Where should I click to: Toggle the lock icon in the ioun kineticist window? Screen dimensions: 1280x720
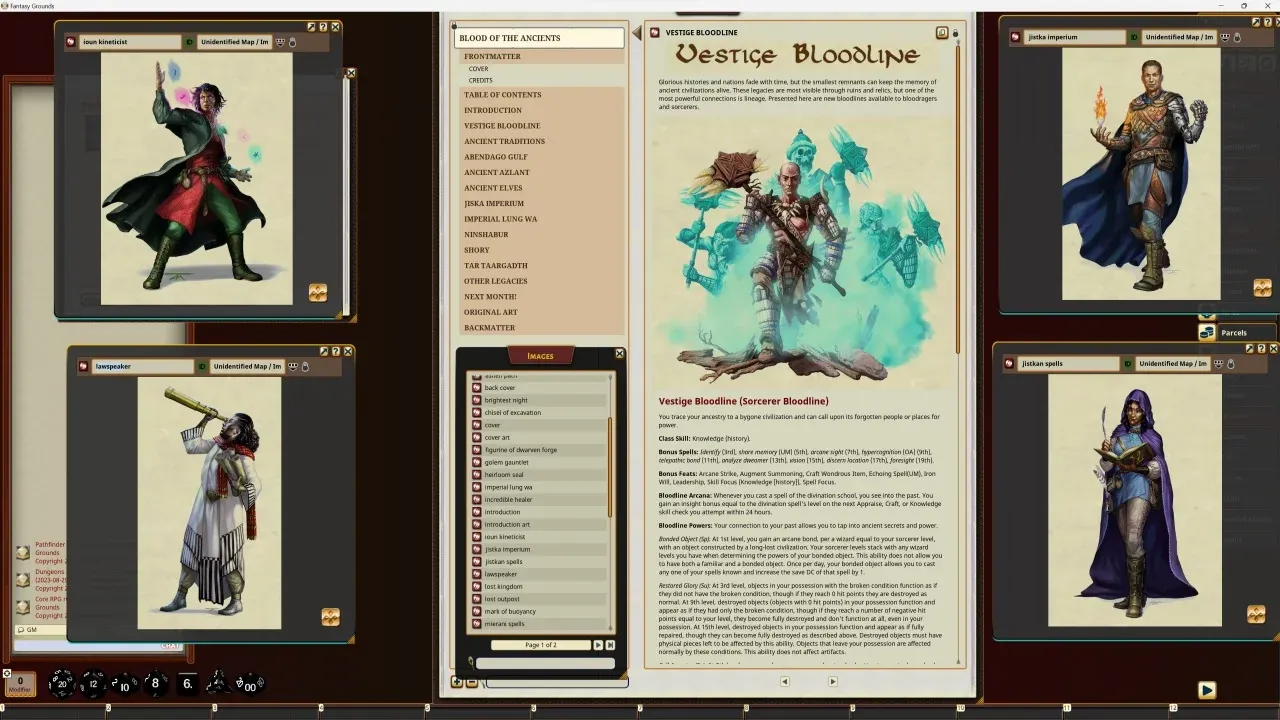click(x=293, y=42)
